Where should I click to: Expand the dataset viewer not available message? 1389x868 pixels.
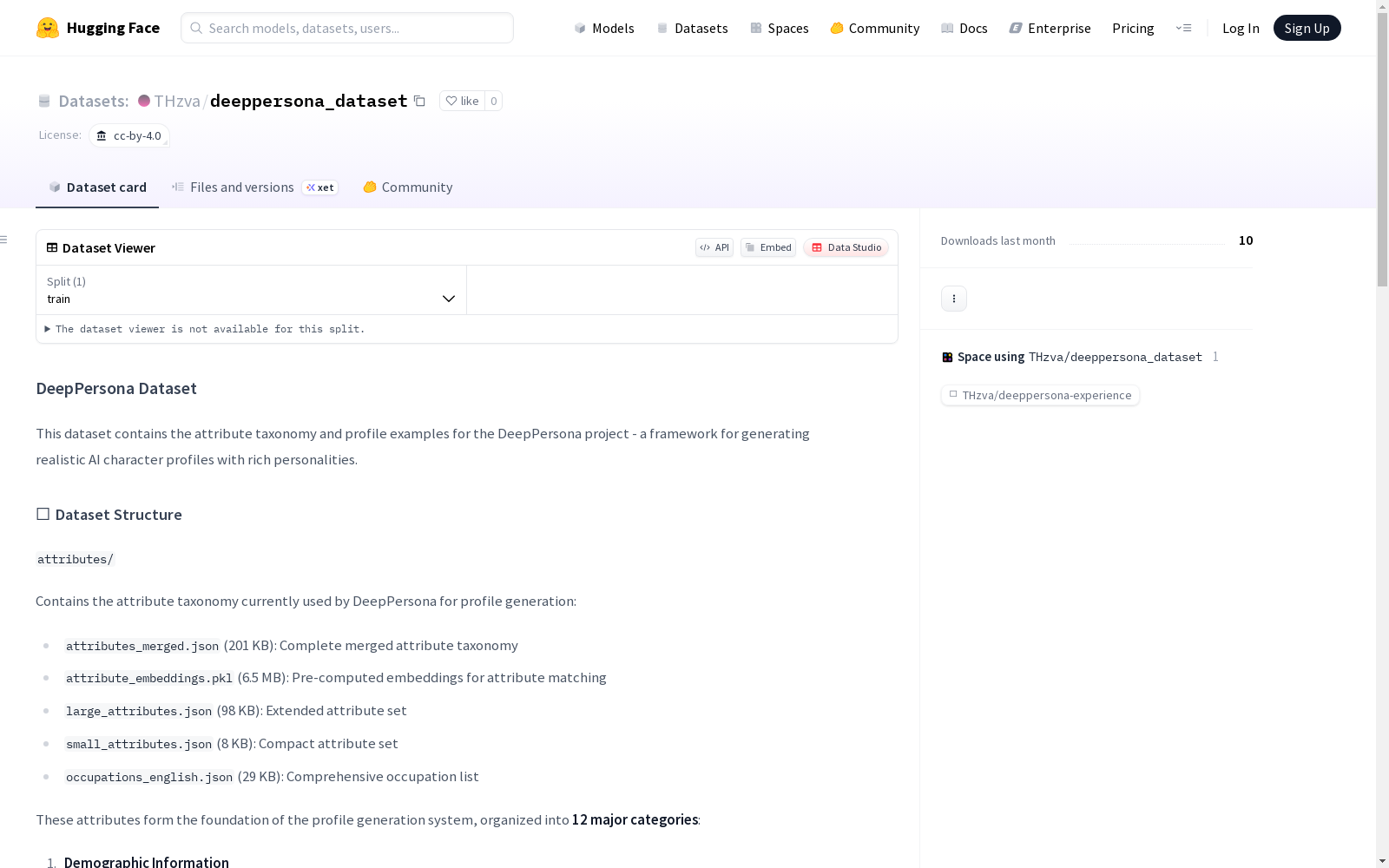[205, 329]
